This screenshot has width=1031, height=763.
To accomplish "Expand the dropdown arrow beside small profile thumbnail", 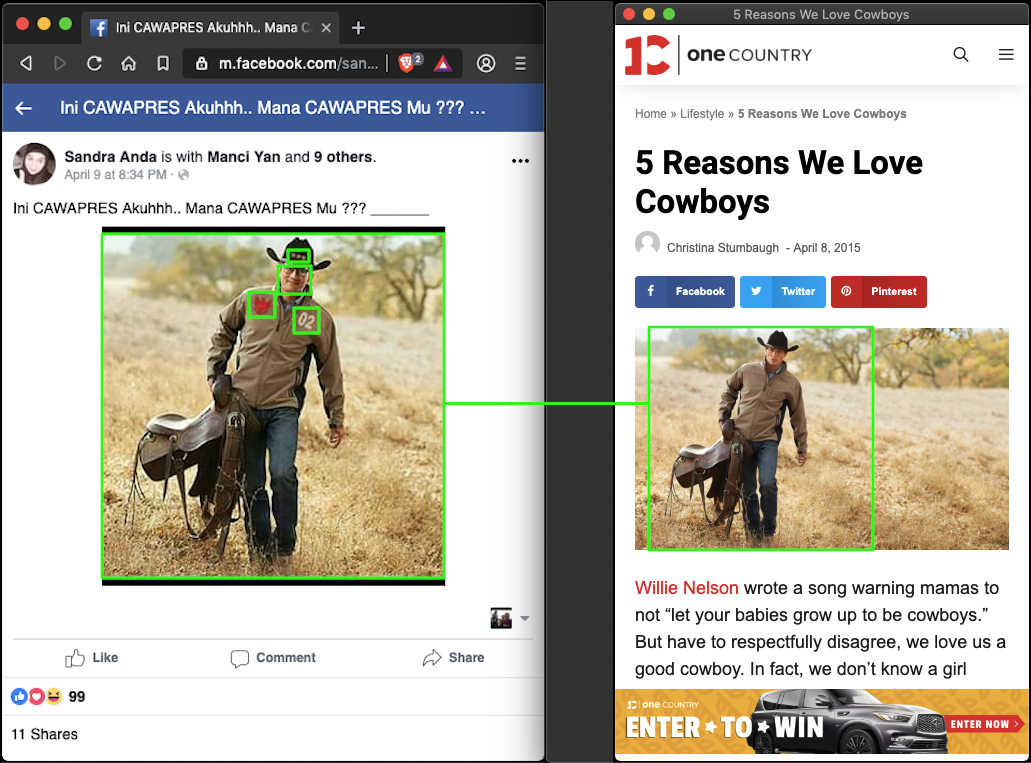I will click(x=525, y=618).
